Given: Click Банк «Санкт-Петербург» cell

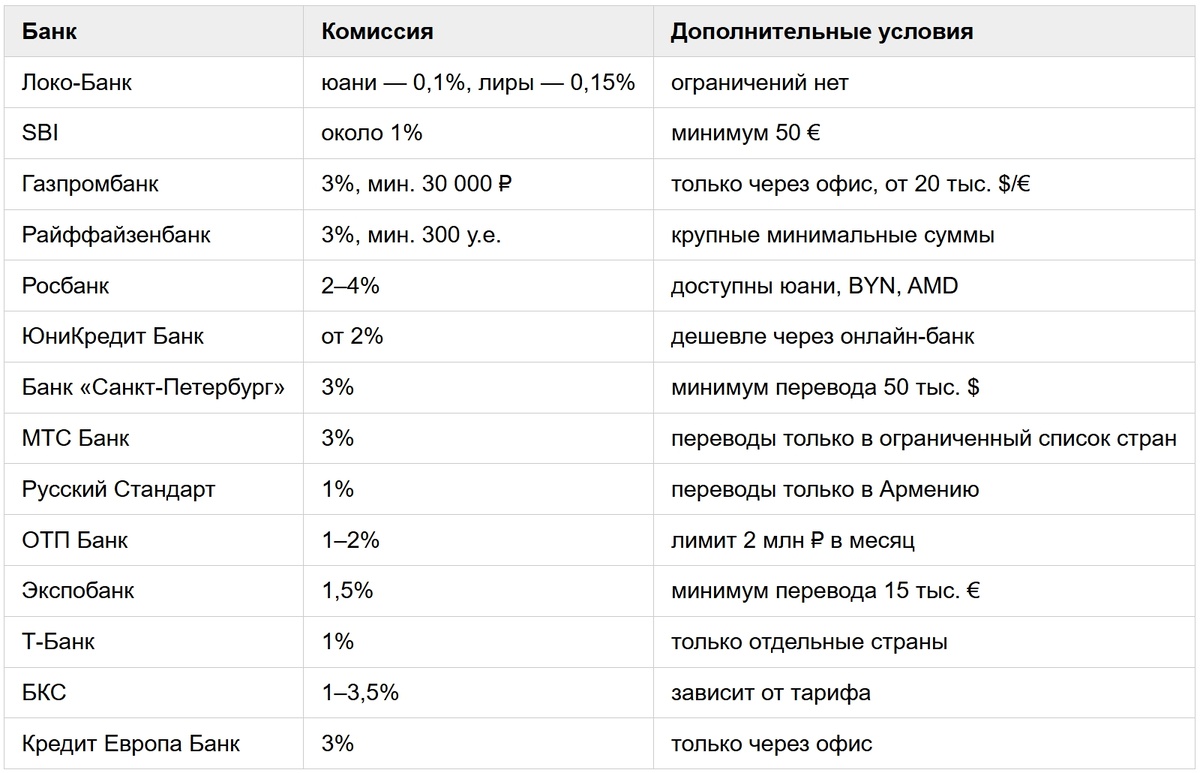Looking at the screenshot, I should pyautogui.click(x=153, y=388).
